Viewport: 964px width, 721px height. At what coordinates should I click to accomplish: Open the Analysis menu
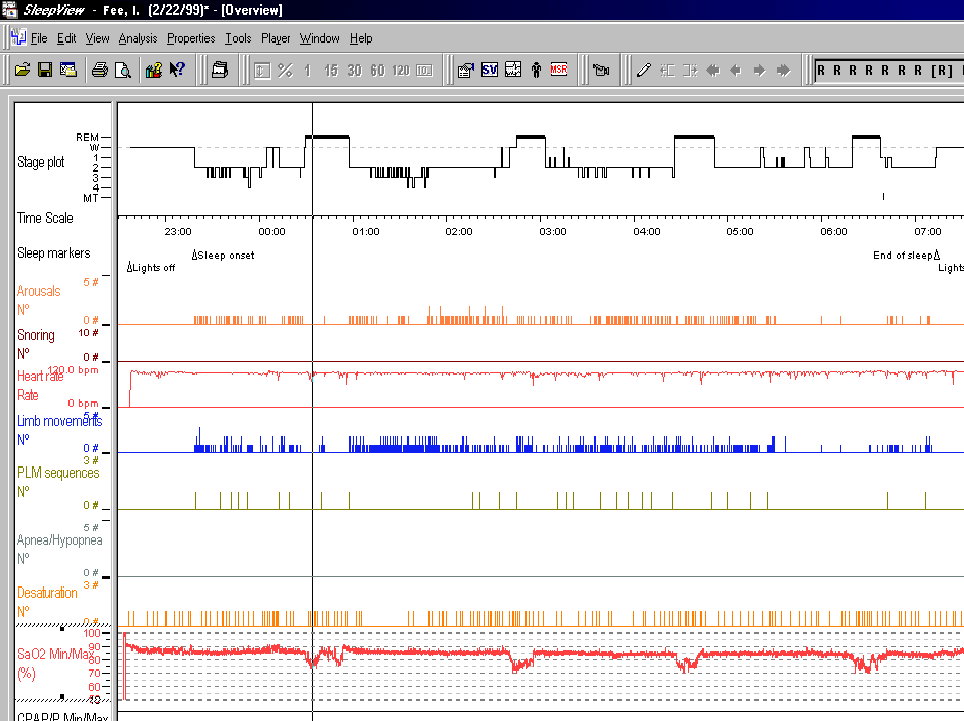tap(138, 39)
